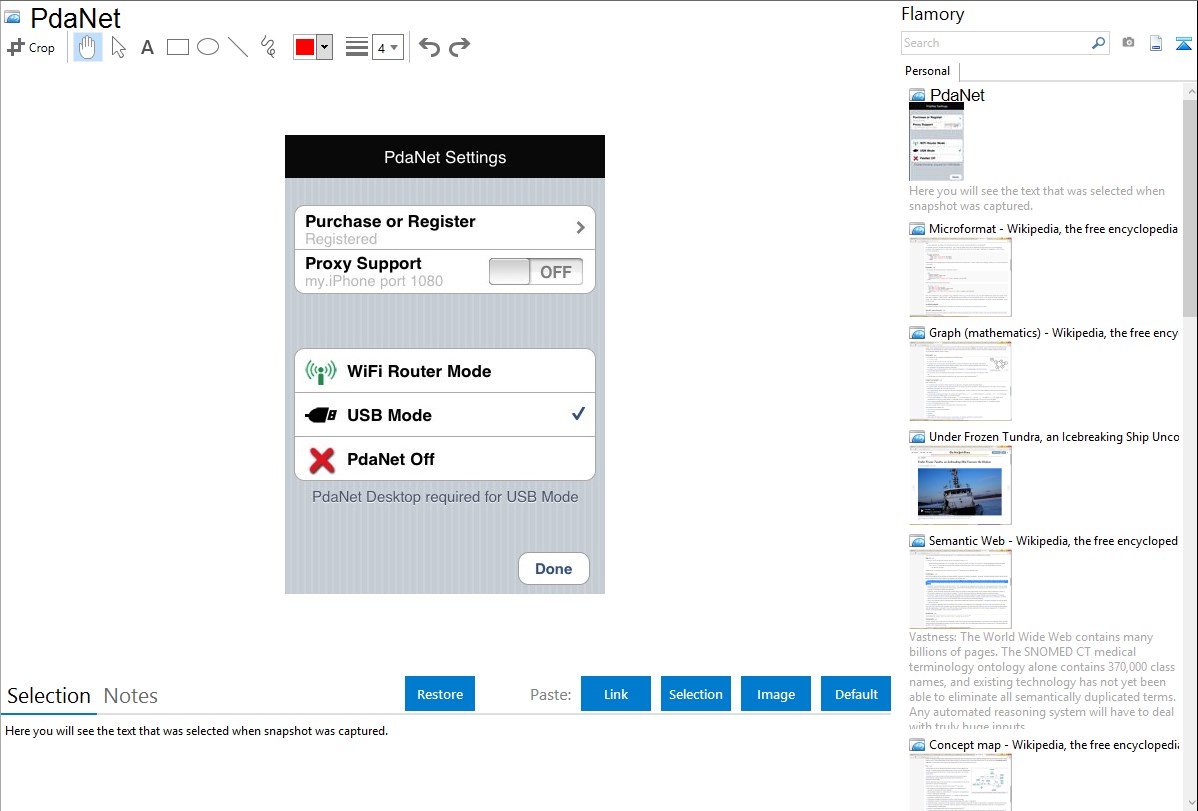Click the Under Frozen Tundra title text
1198x811 pixels.
1054,436
